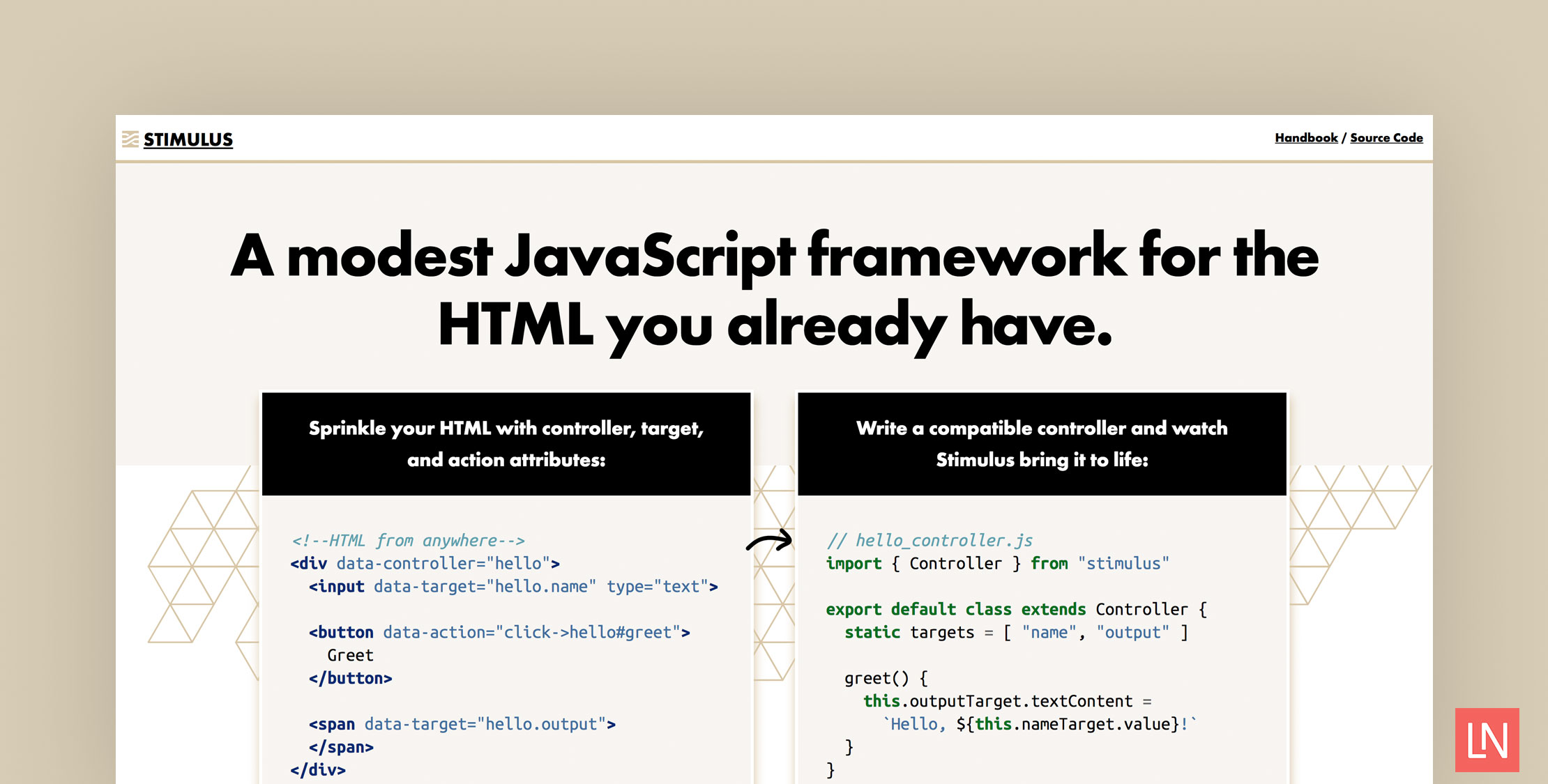Screen dimensions: 1548x784
Task: Click the STIMULUS wordmark in the header
Action: [x=188, y=139]
